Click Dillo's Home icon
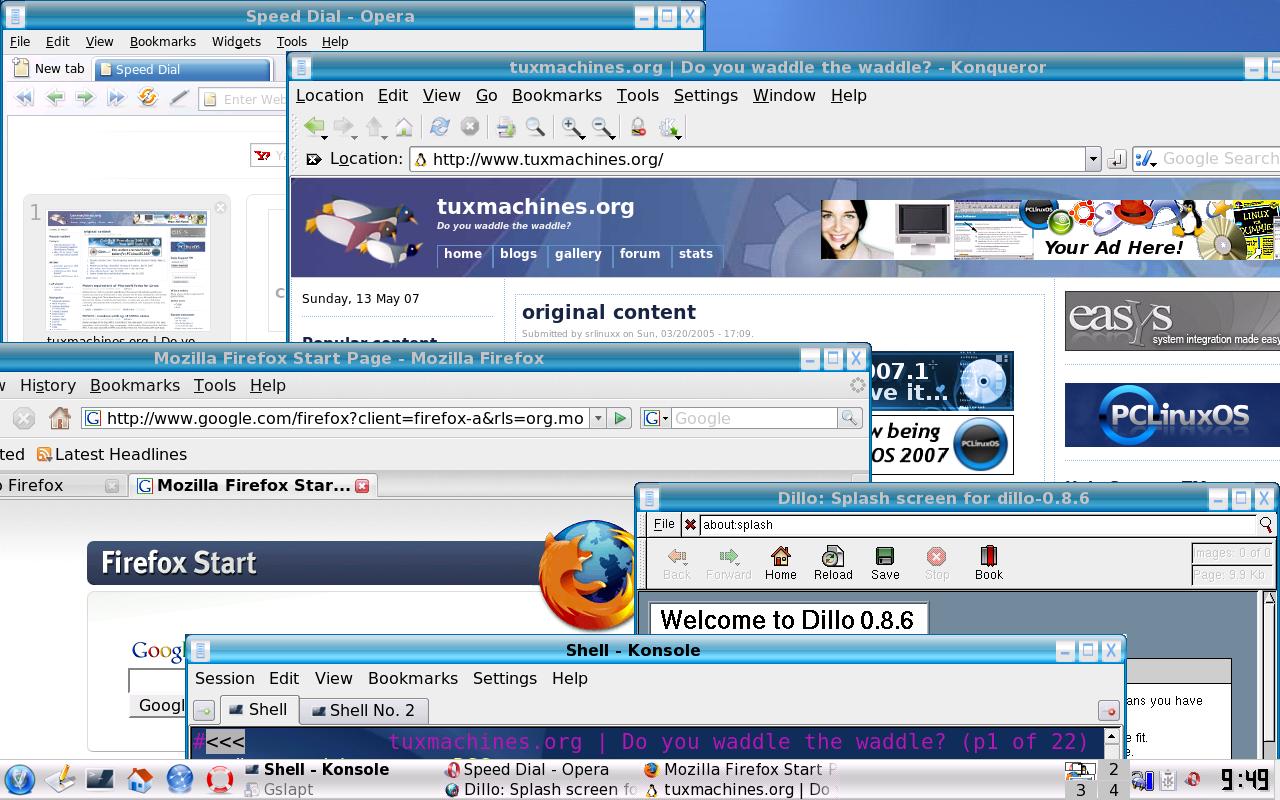1280x800 pixels. tap(780, 563)
